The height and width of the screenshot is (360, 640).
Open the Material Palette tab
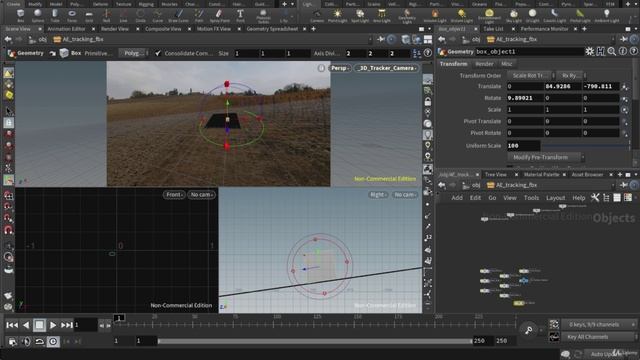541,174
